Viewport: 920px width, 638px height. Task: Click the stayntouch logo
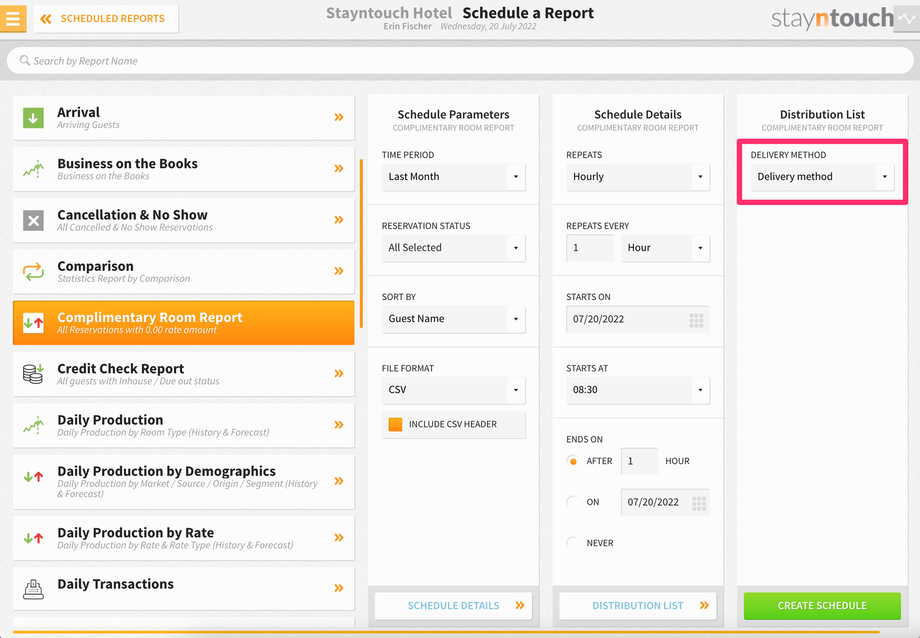pyautogui.click(x=832, y=19)
